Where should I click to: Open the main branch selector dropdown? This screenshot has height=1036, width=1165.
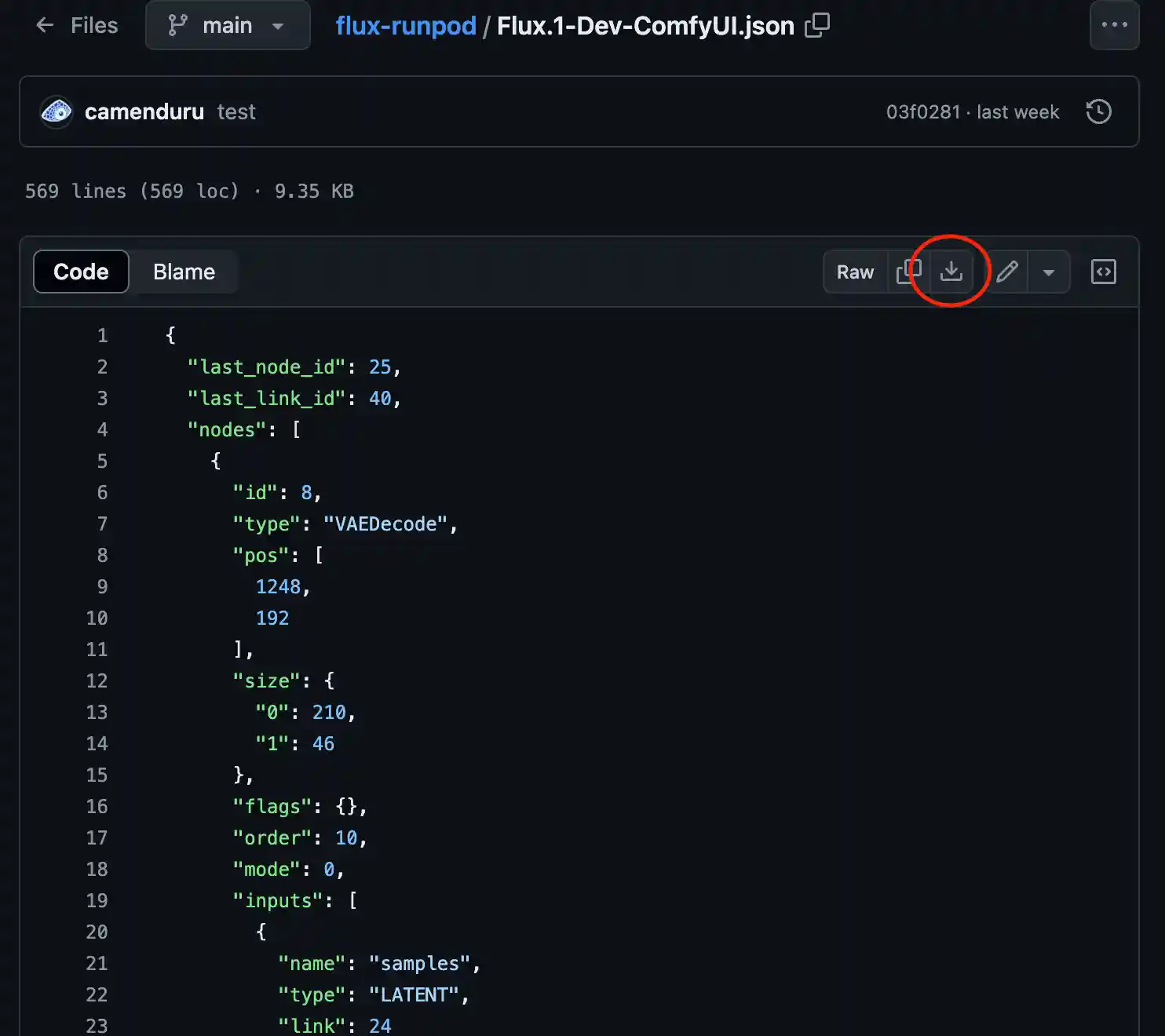pyautogui.click(x=228, y=25)
